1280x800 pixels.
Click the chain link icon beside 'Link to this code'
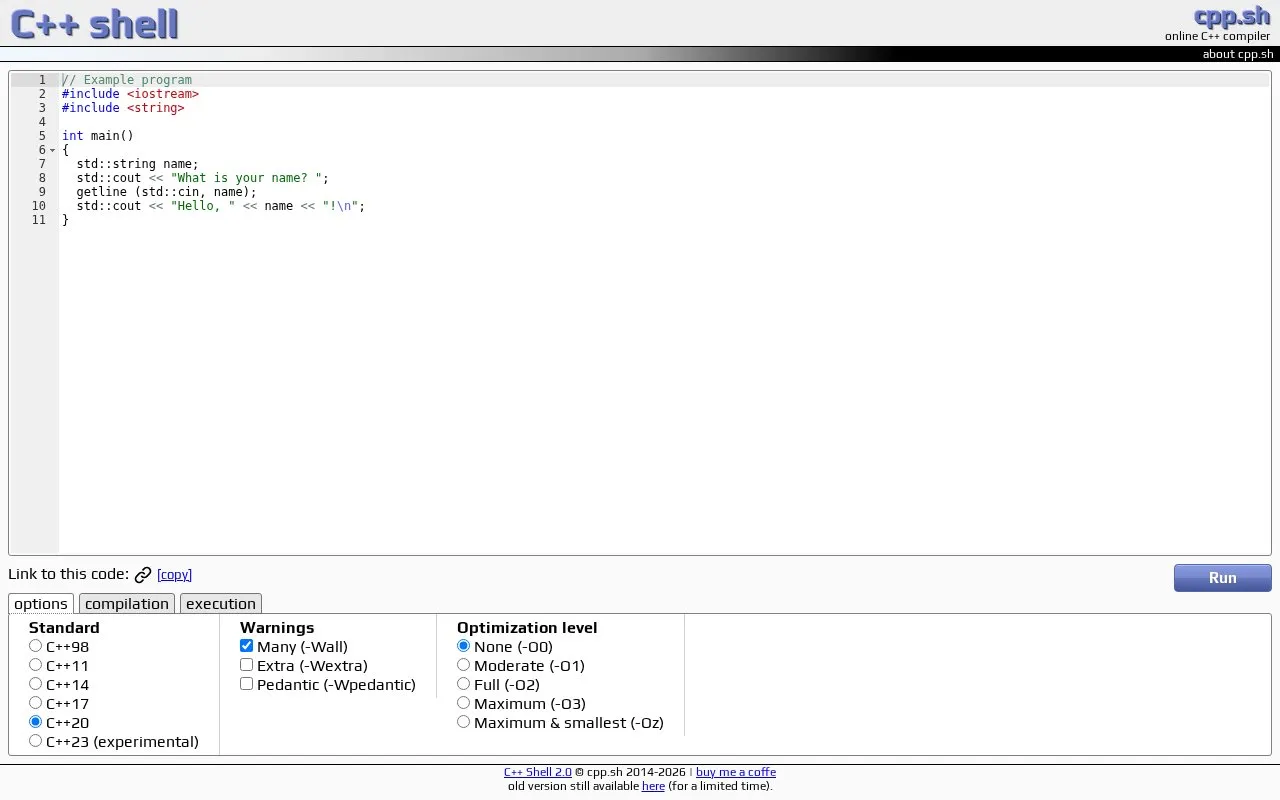coord(143,575)
